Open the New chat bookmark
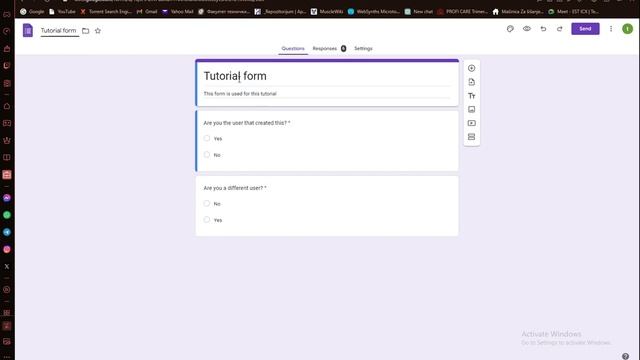This screenshot has width=640, height=360. point(419,12)
